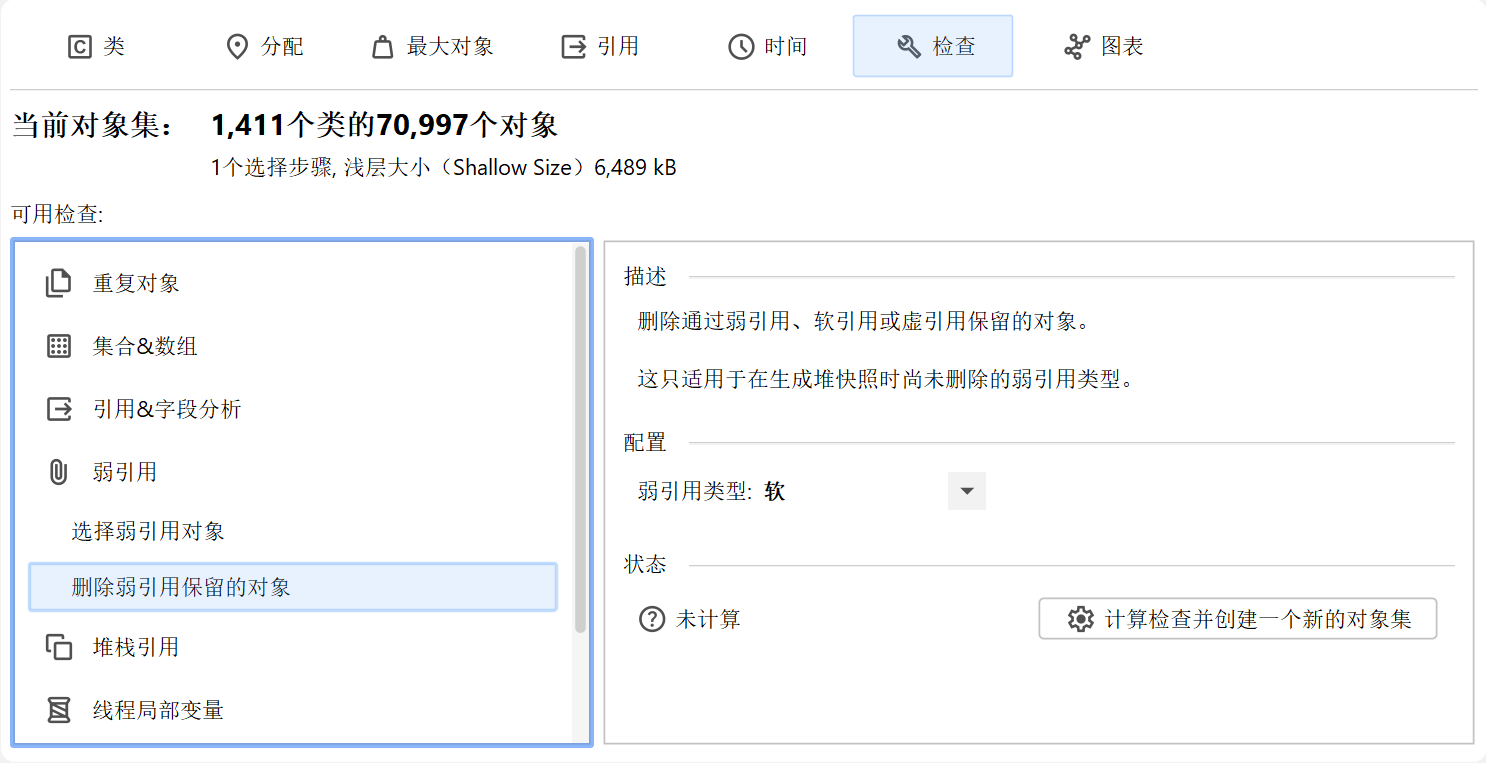Select 堆栈引用 inspection
This screenshot has height=763, width=1486.
pos(293,647)
